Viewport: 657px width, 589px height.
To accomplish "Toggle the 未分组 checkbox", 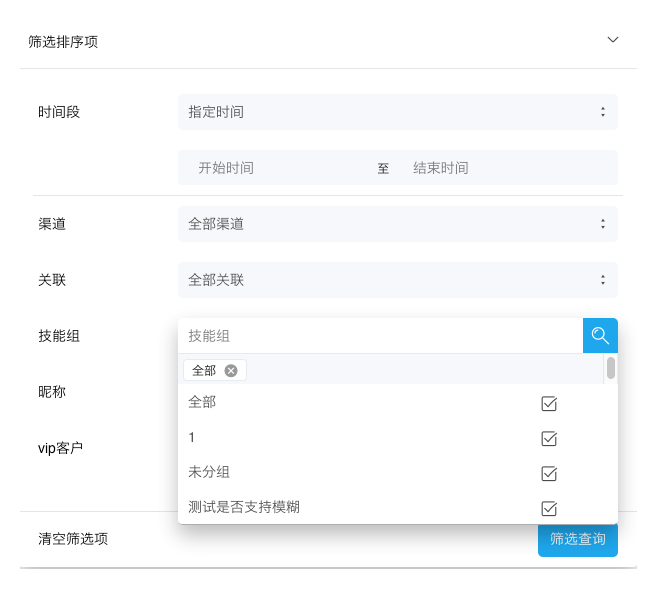I will [x=549, y=474].
